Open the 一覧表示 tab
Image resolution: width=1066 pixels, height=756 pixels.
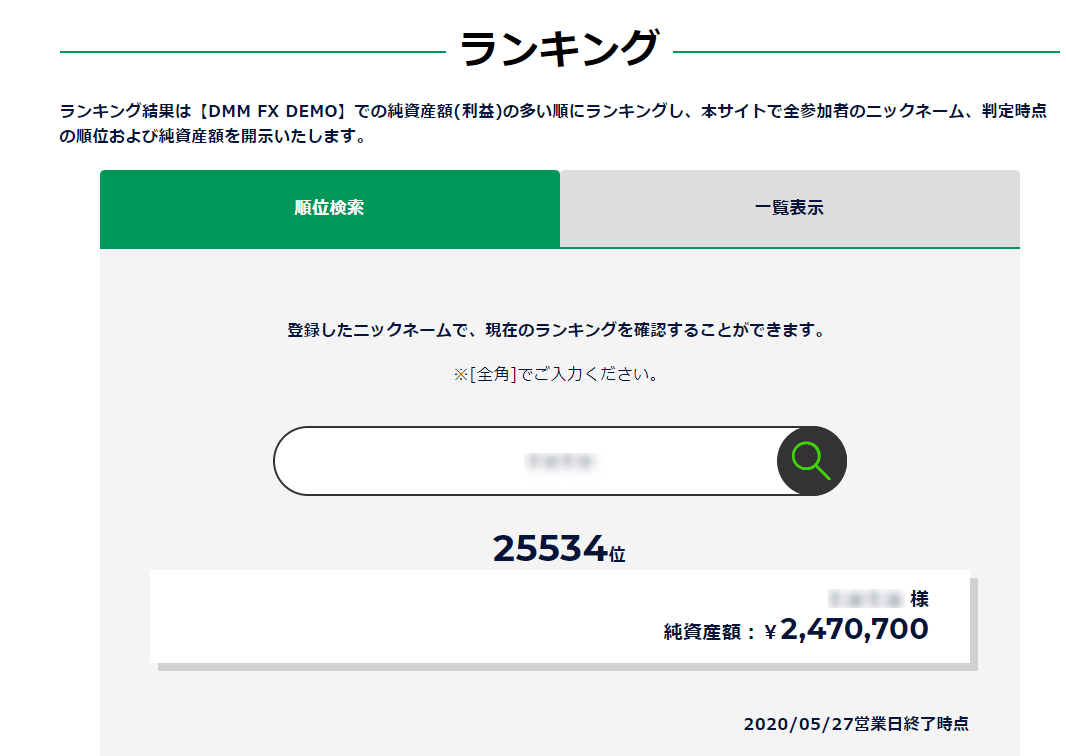point(789,208)
